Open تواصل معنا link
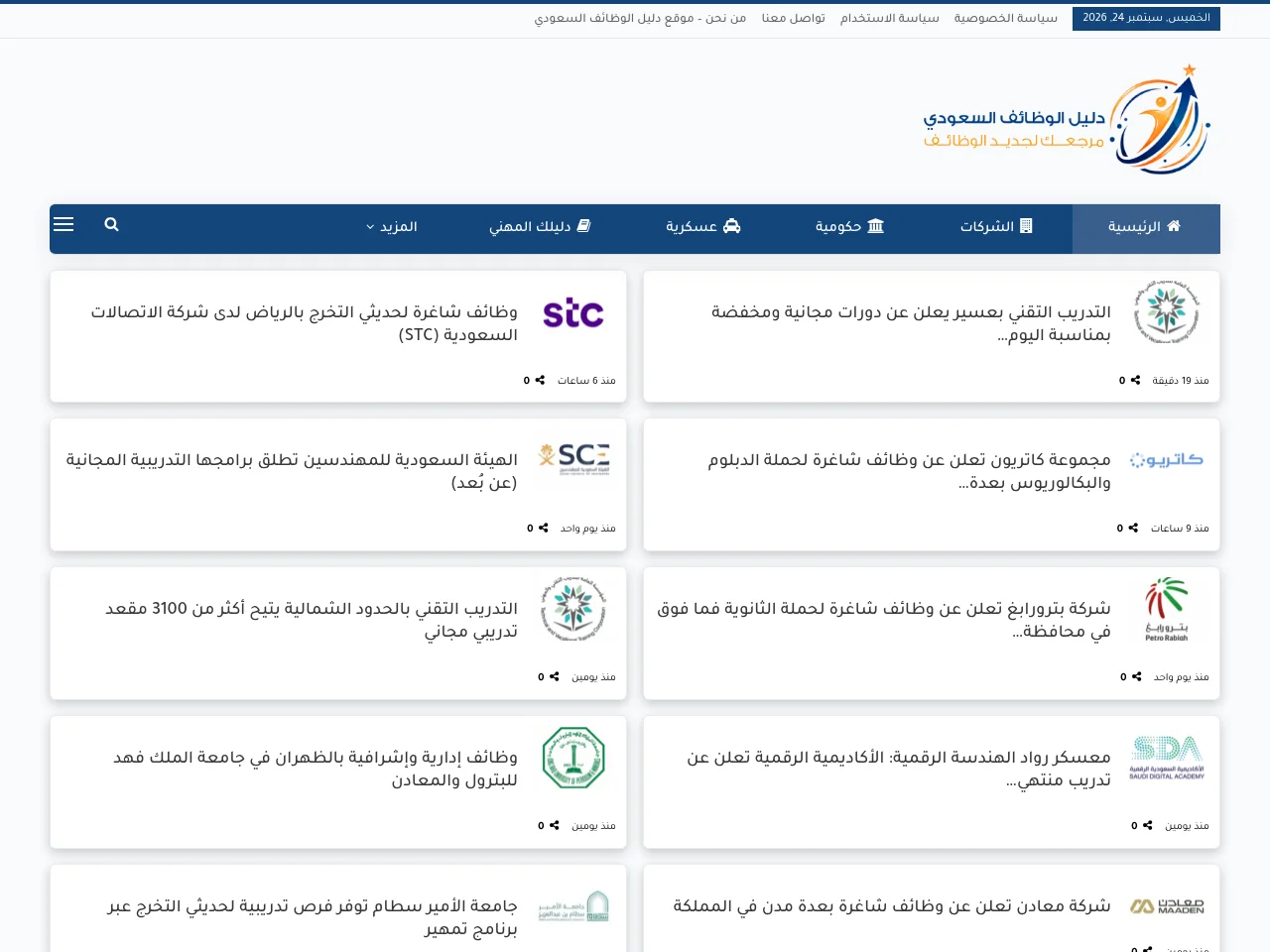 [793, 18]
